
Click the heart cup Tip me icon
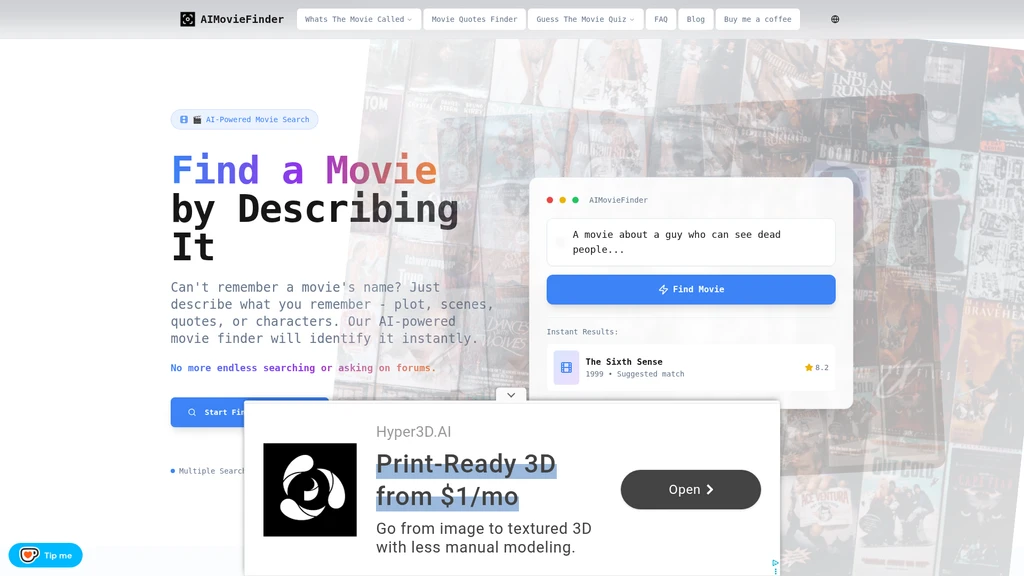(x=29, y=555)
